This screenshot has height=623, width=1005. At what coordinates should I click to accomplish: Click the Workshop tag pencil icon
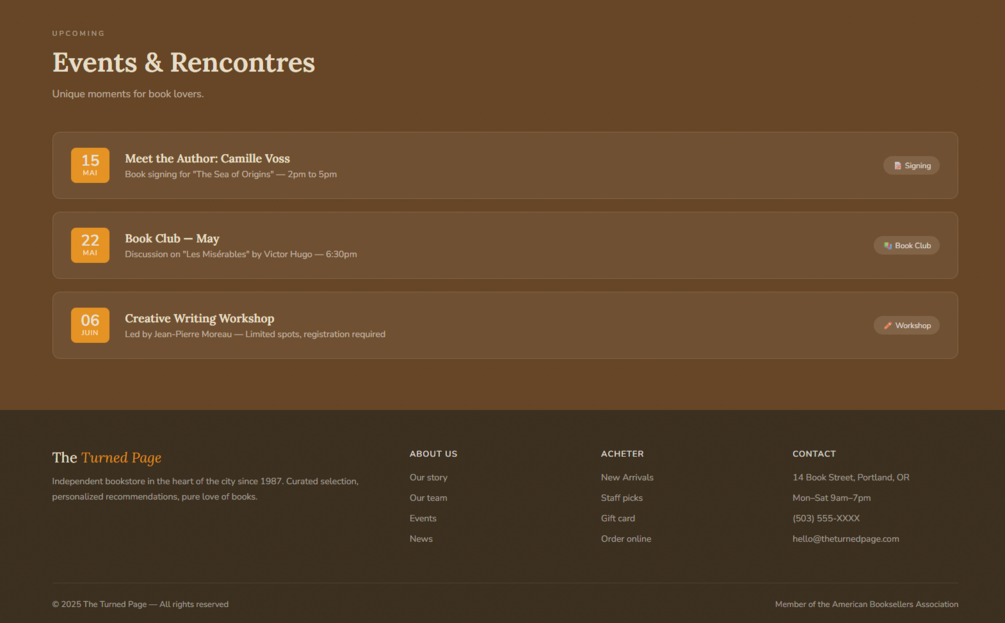888,326
